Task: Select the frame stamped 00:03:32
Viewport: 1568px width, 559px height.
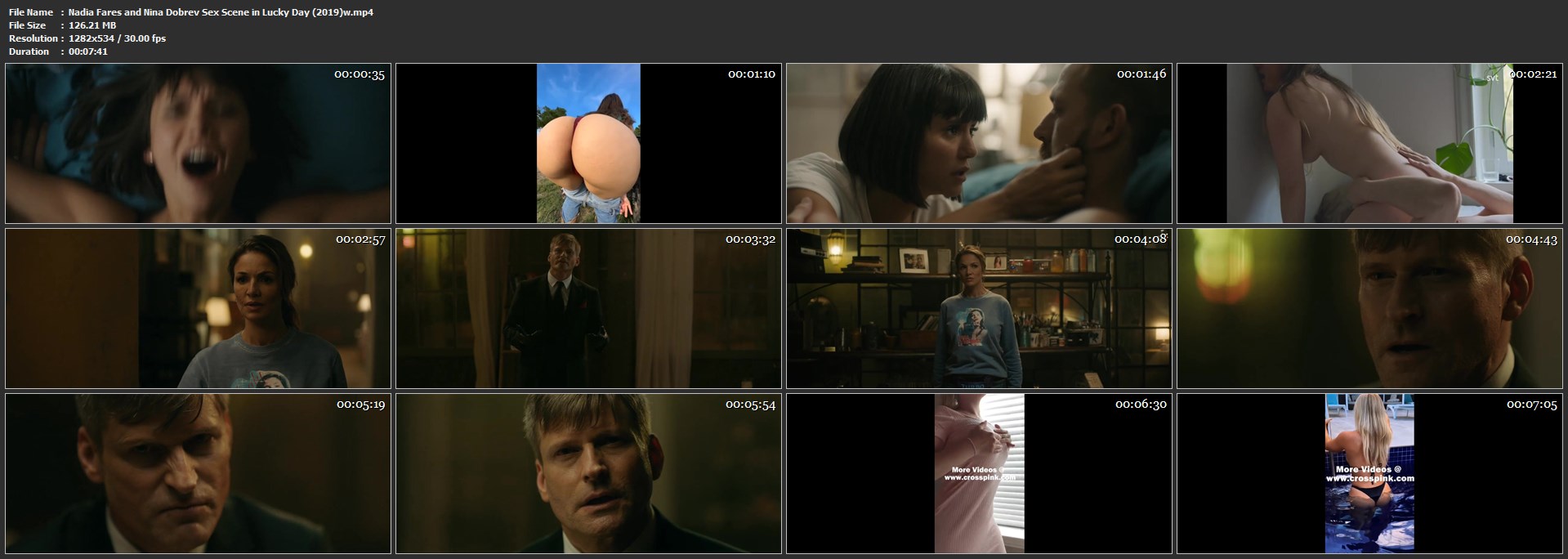Action: (x=588, y=308)
